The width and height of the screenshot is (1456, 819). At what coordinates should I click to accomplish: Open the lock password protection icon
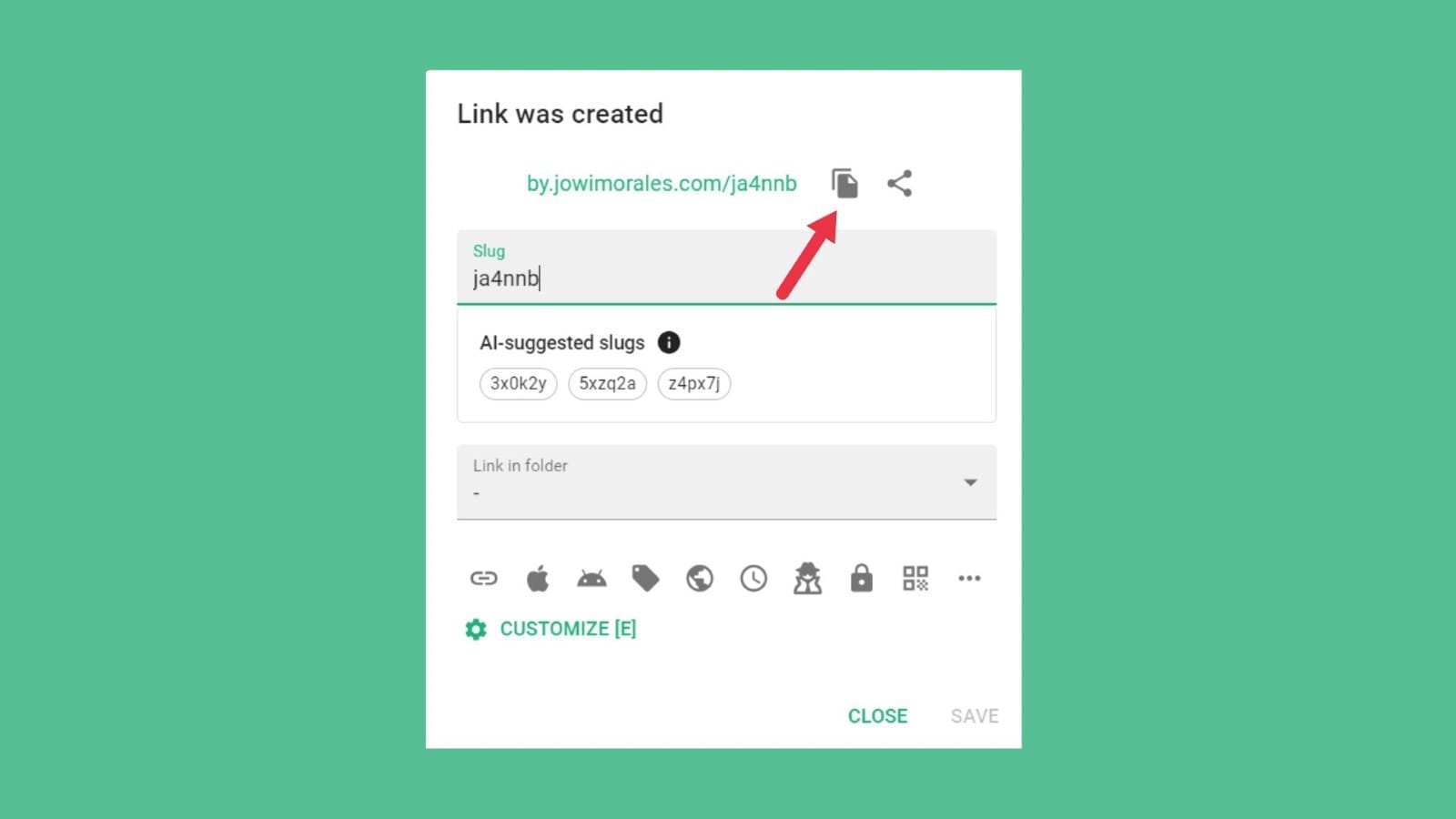(861, 579)
